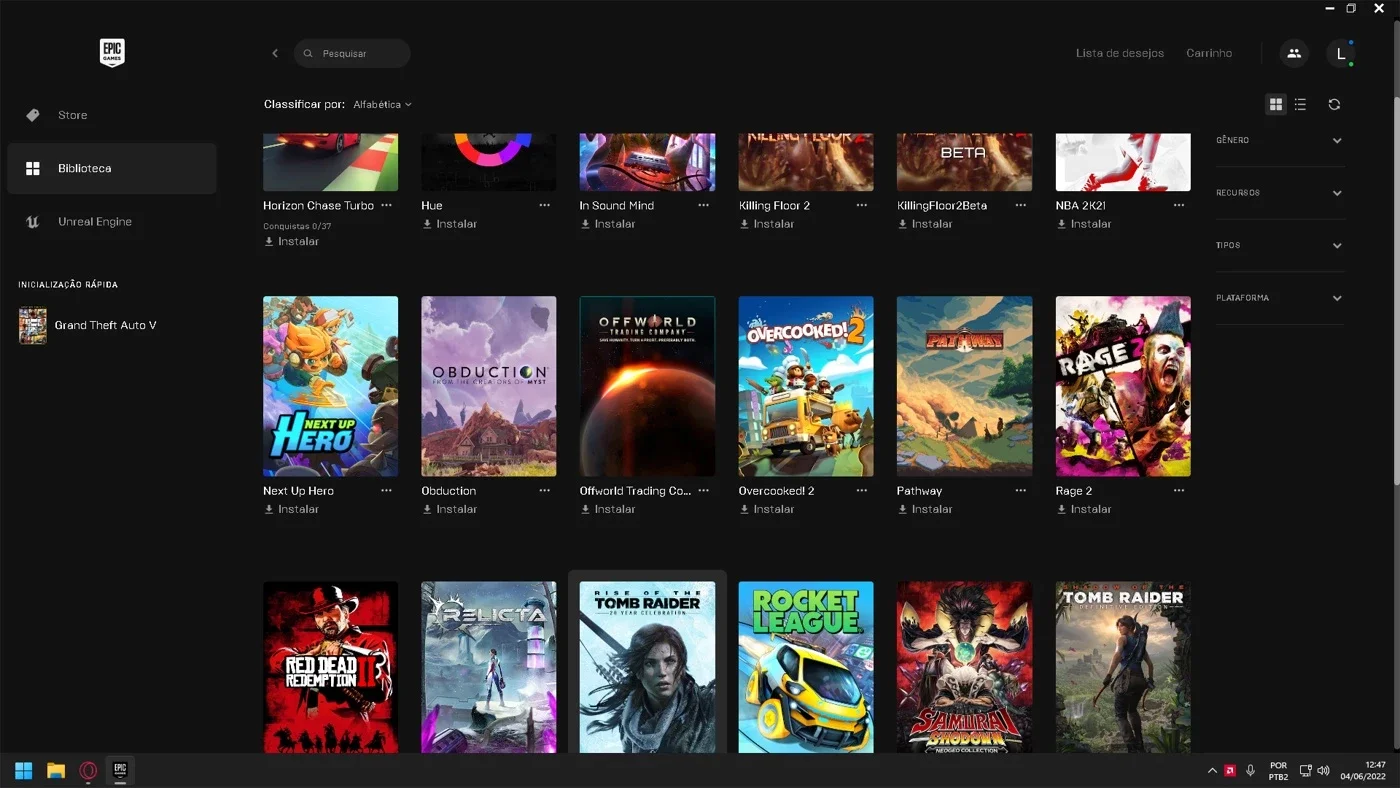This screenshot has height=788, width=1400.
Task: Open Red Dead Redemption II cover
Action: coord(330,667)
